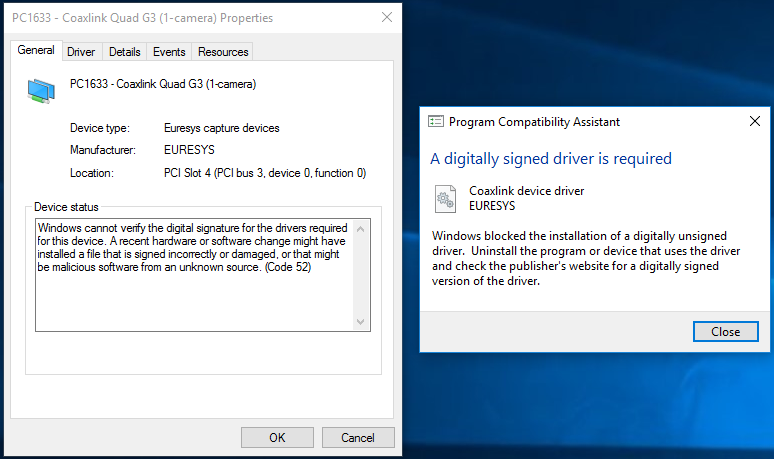774x459 pixels.
Task: Click the Coaxlink device driver gear icon
Action: click(445, 199)
